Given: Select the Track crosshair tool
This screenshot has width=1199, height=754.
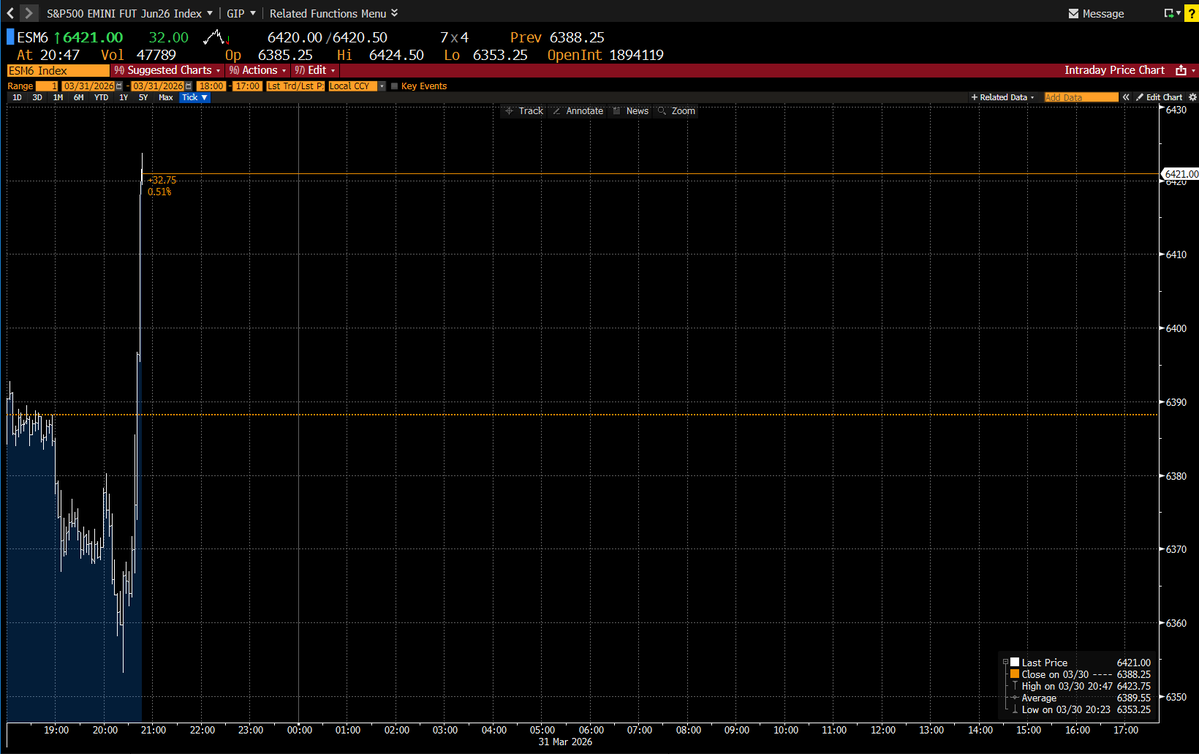Looking at the screenshot, I should (x=524, y=111).
